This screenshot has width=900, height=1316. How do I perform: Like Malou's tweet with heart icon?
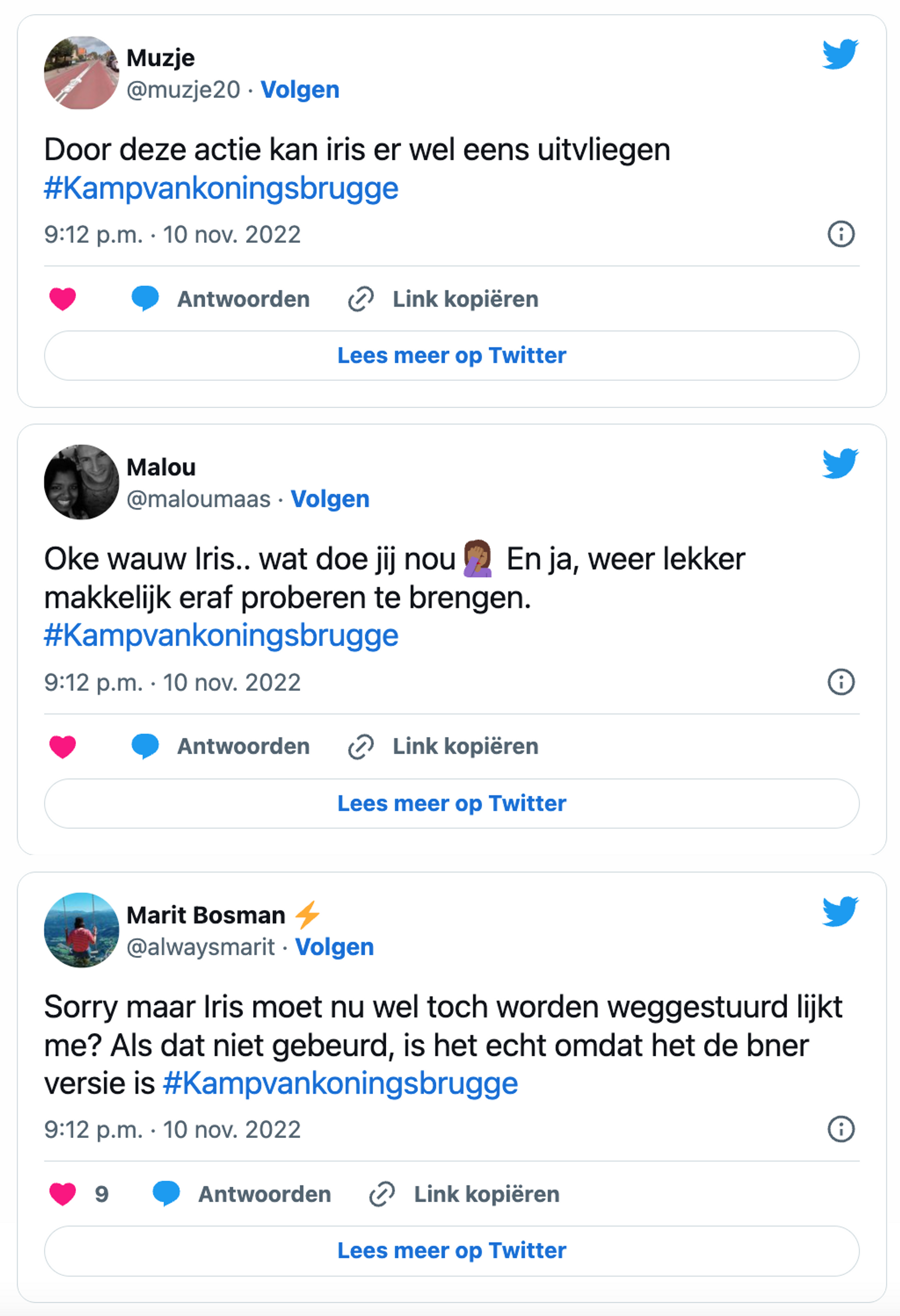pyautogui.click(x=62, y=746)
